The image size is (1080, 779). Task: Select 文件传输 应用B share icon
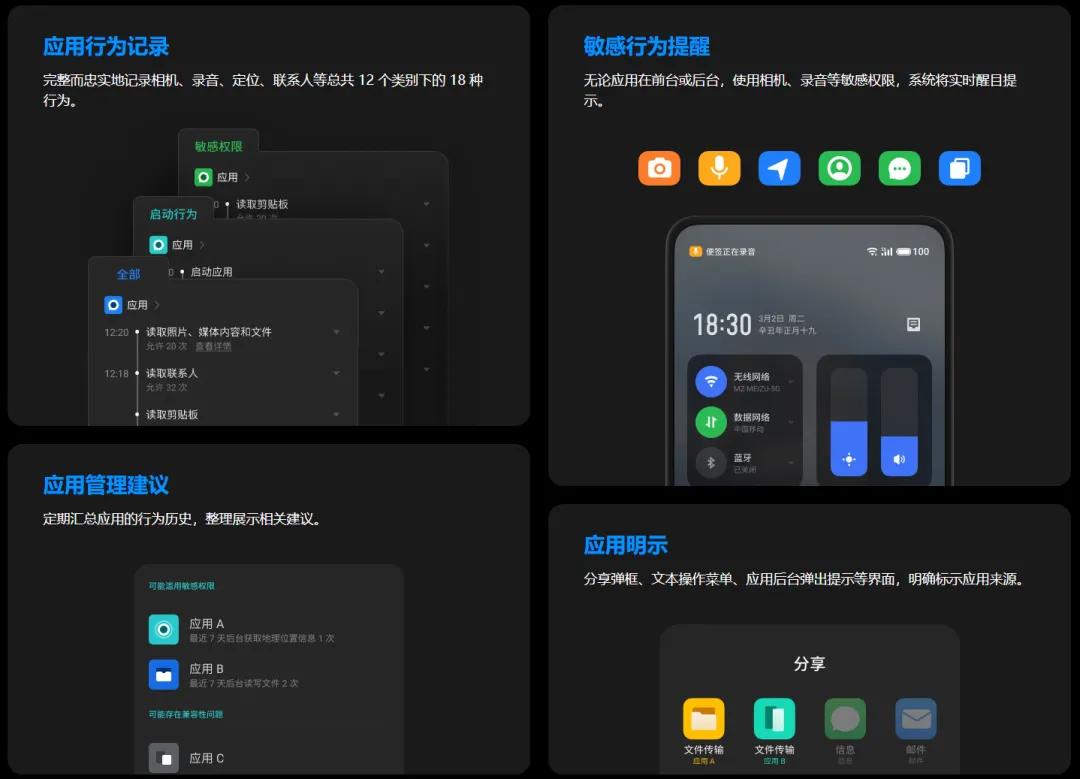pyautogui.click(x=774, y=718)
